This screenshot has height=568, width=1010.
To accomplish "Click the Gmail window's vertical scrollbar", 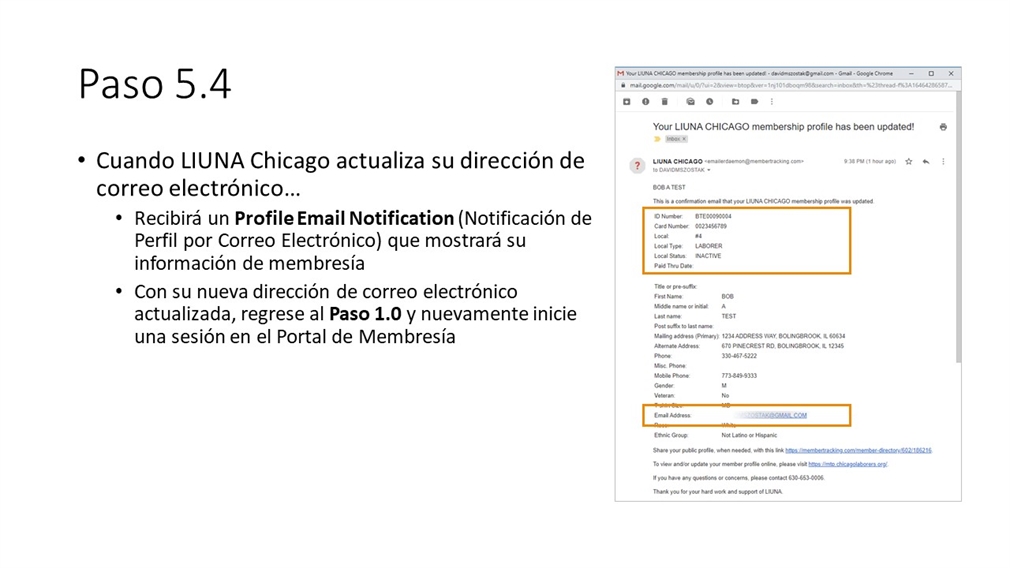I will click(958, 225).
